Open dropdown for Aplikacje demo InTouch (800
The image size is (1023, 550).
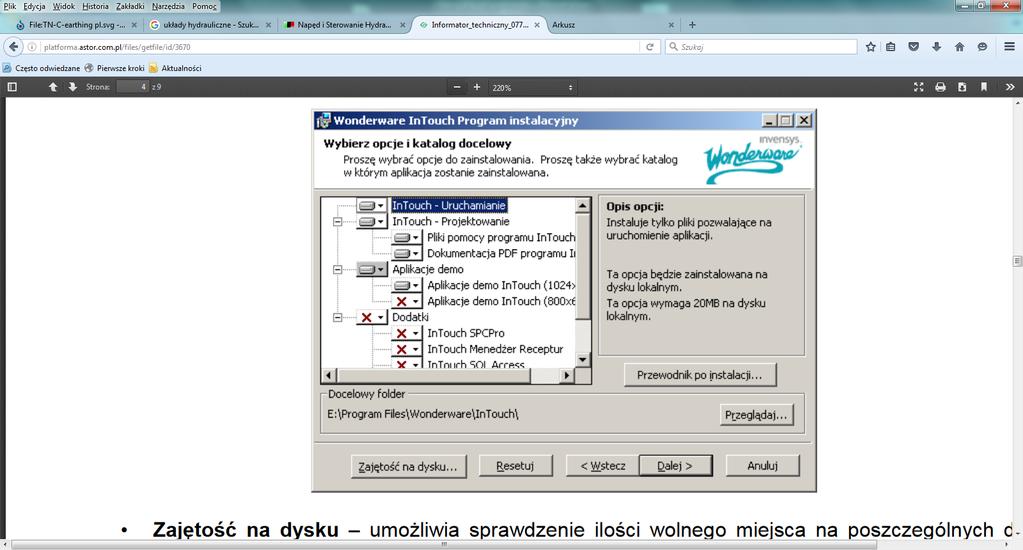click(407, 301)
